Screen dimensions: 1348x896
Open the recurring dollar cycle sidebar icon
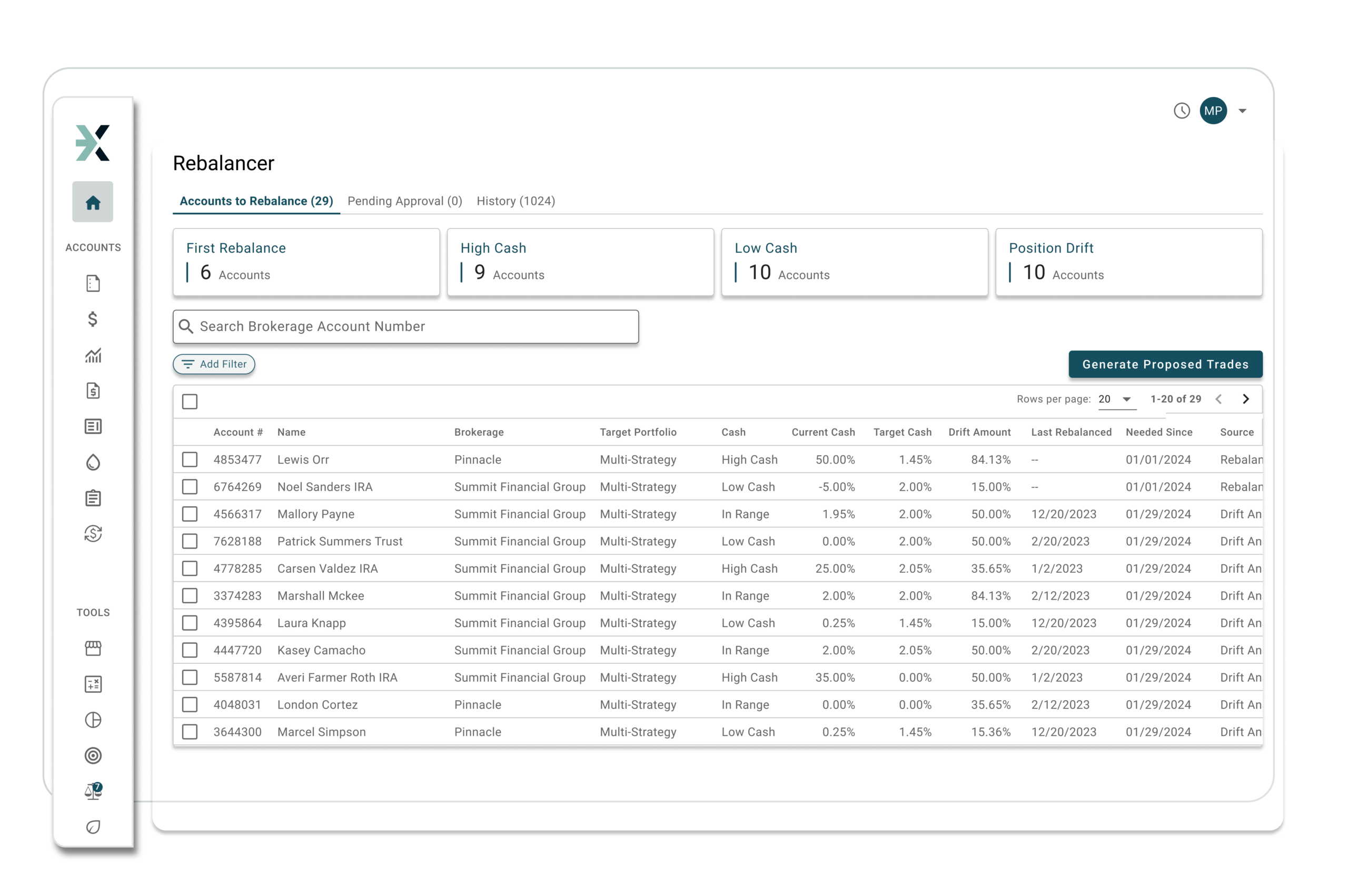tap(93, 534)
